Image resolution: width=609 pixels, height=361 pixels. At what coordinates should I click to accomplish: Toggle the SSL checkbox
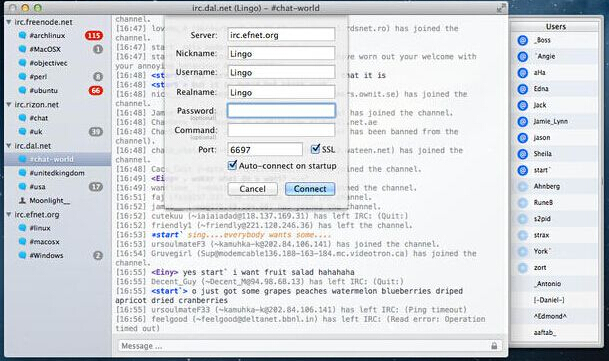click(315, 149)
